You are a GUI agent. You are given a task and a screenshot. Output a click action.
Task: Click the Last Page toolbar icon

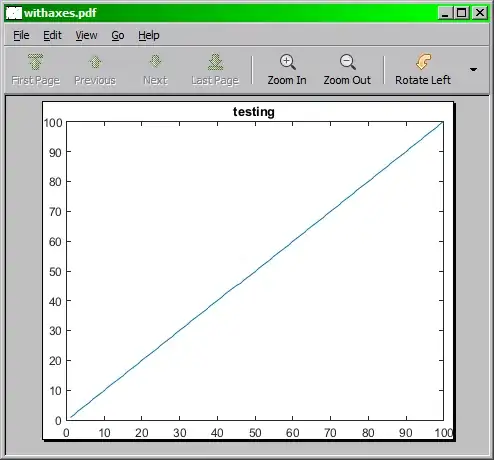215,62
